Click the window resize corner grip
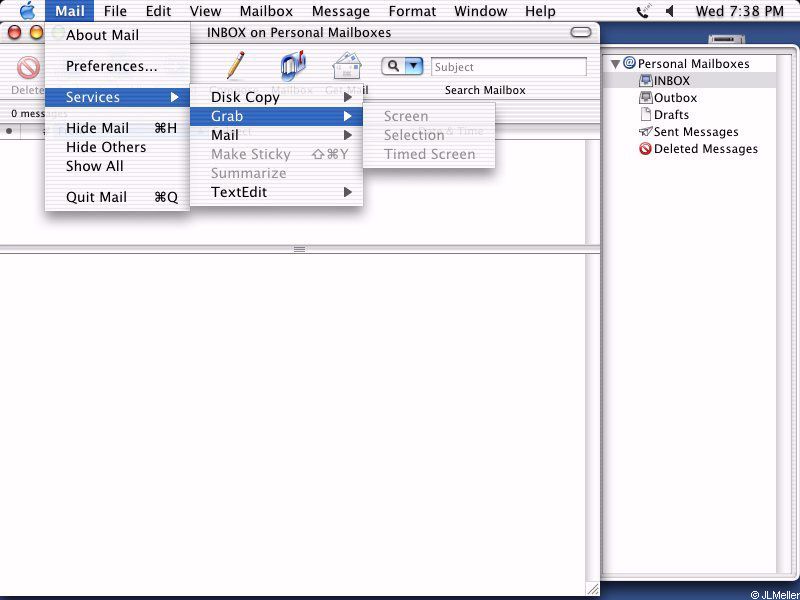 coord(593,589)
